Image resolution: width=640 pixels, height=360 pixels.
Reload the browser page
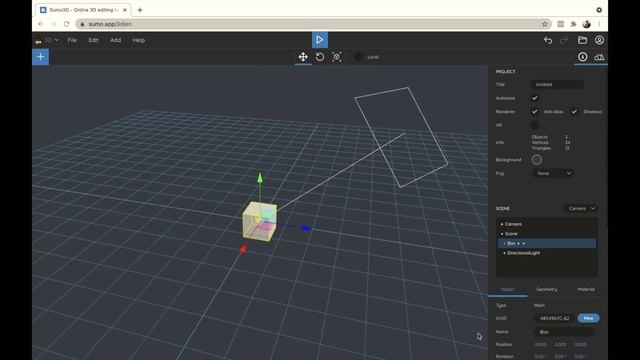point(67,24)
